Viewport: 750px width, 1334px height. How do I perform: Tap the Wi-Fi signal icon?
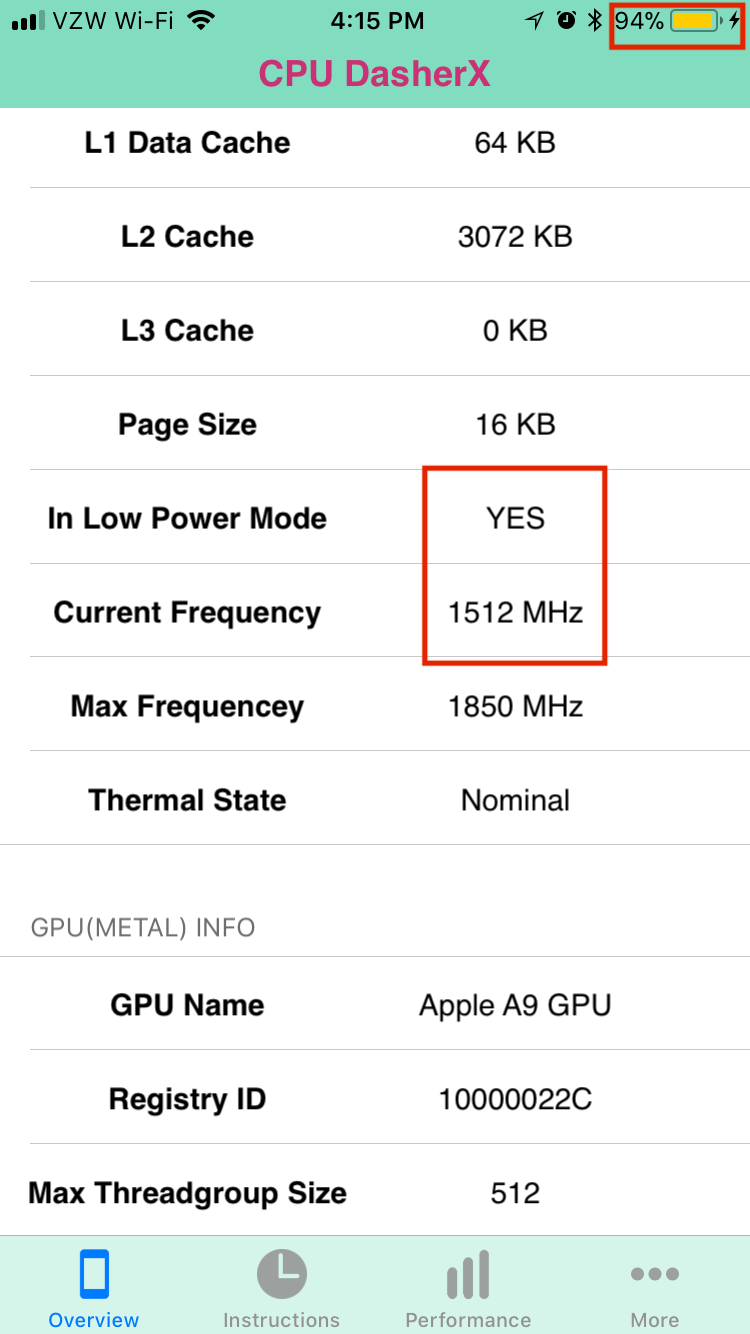click(x=201, y=20)
